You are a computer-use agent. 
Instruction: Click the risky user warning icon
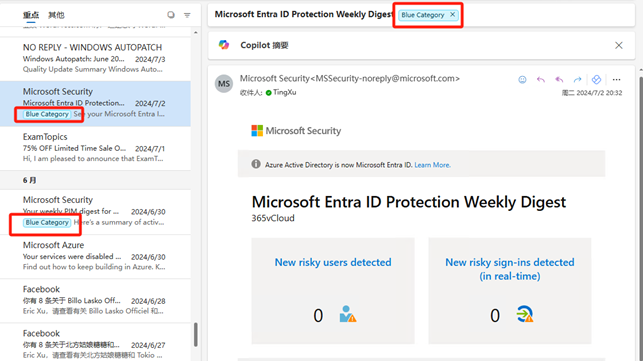click(x=348, y=314)
